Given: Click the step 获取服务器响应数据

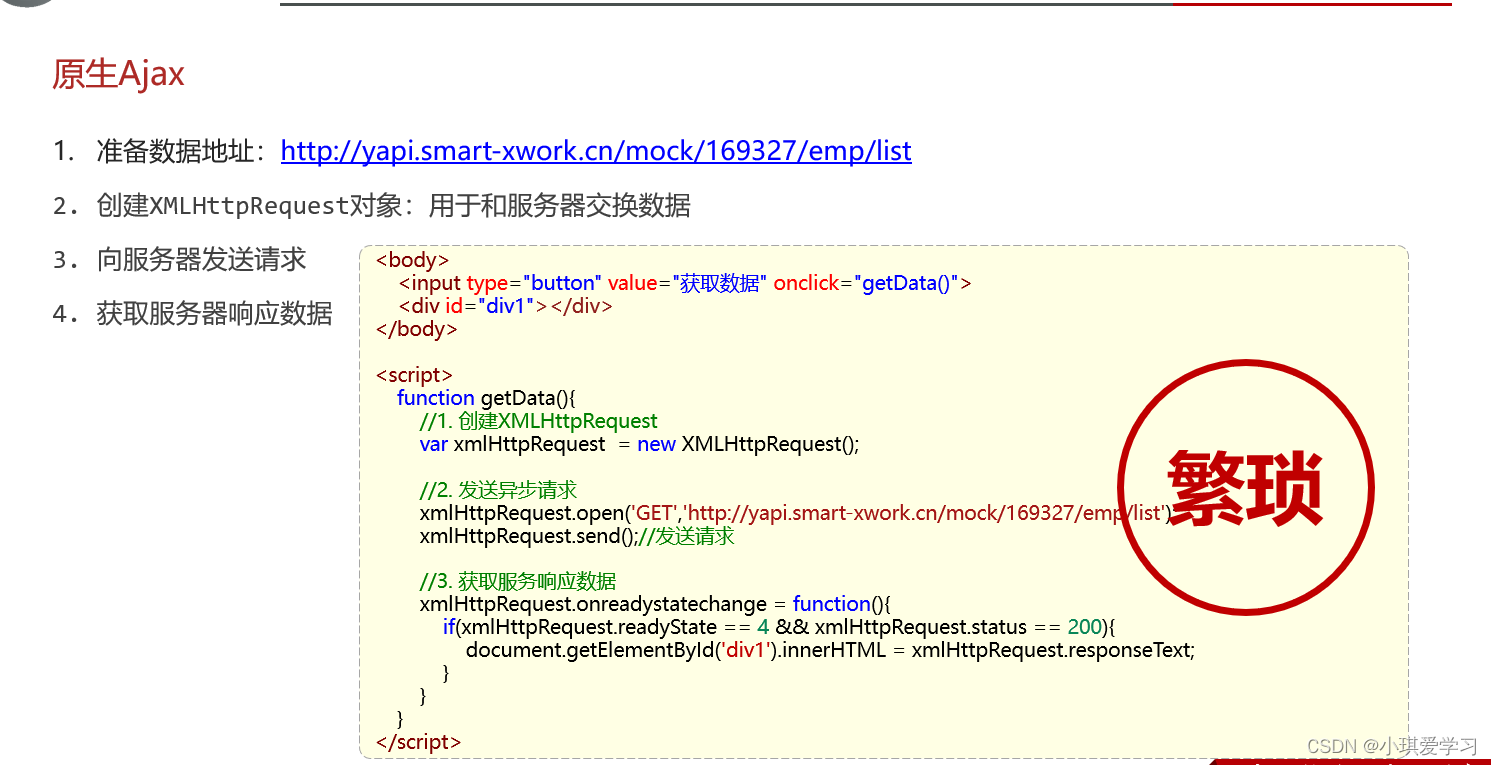Looking at the screenshot, I should (214, 314).
